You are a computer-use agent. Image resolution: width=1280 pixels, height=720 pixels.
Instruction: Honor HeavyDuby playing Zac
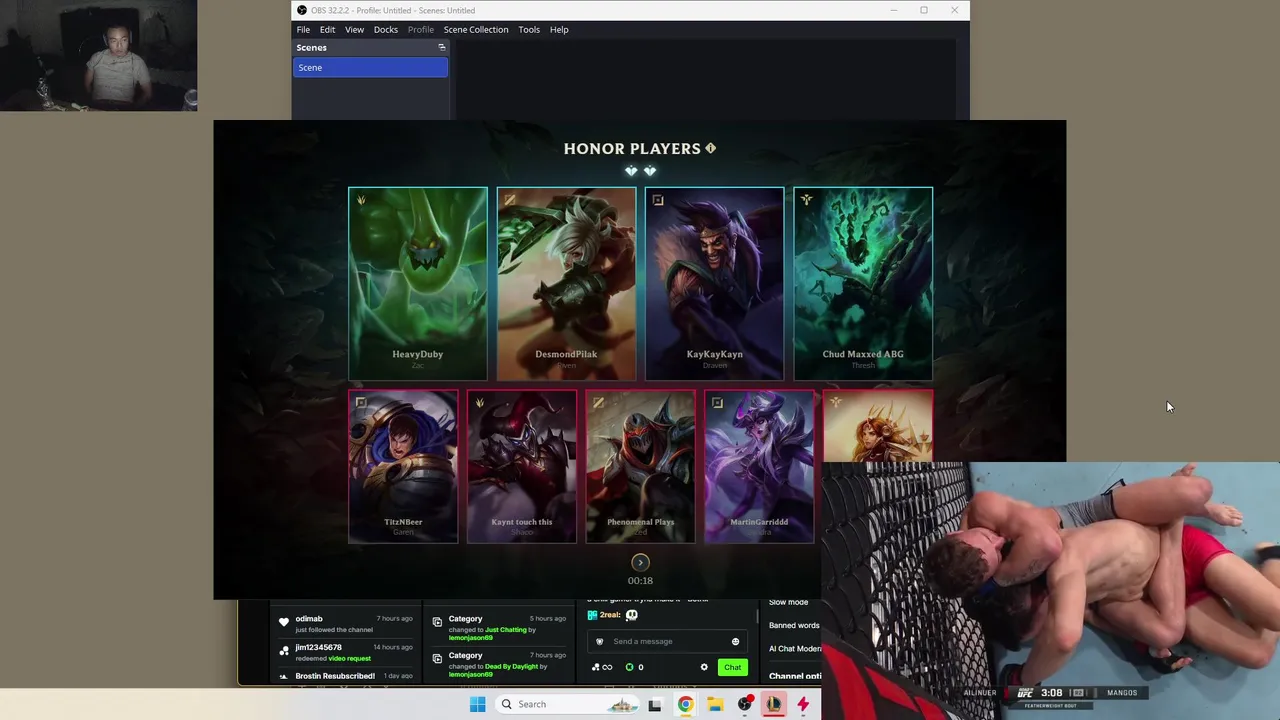coord(418,284)
